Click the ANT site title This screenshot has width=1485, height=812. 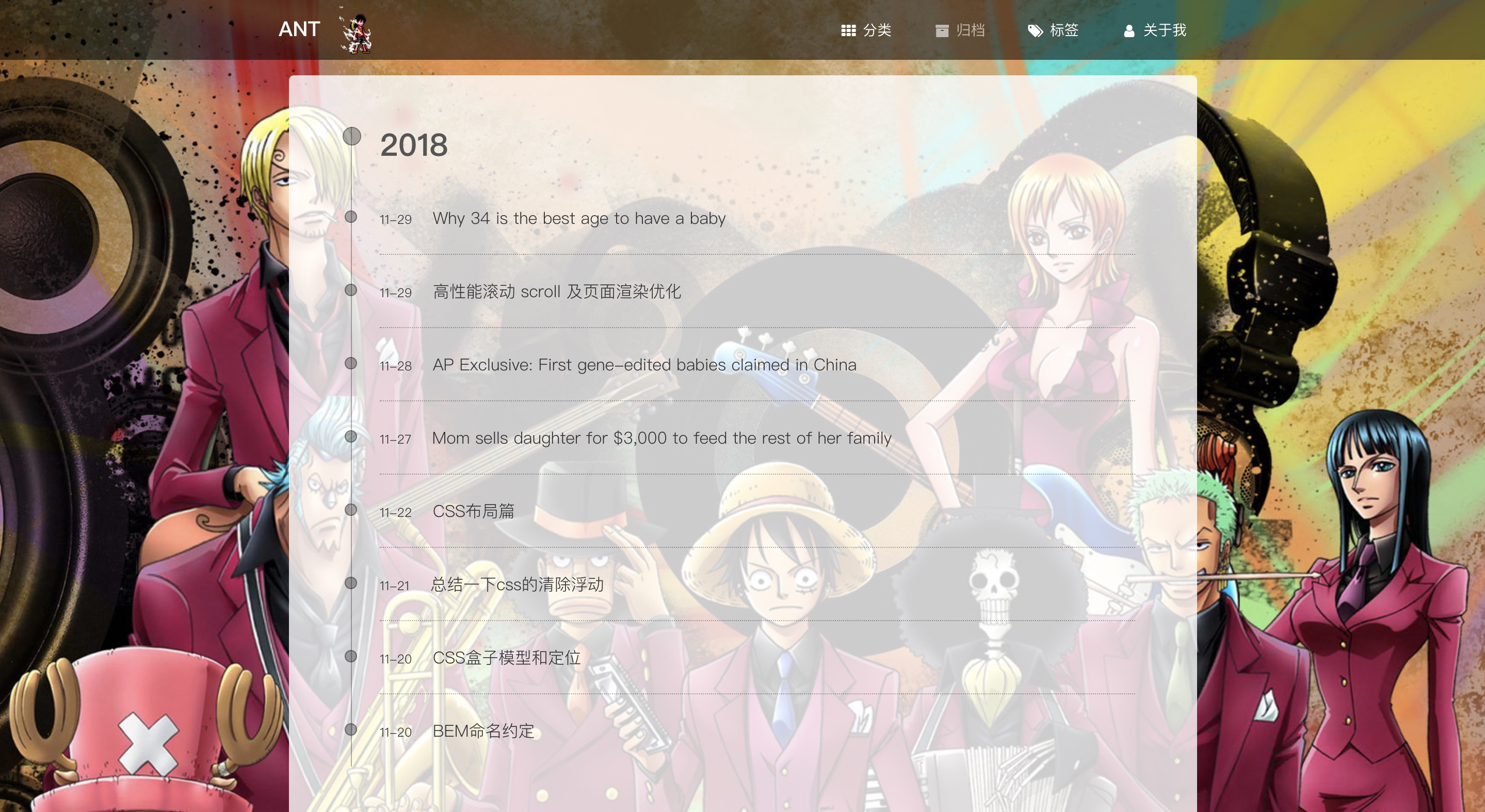[299, 29]
